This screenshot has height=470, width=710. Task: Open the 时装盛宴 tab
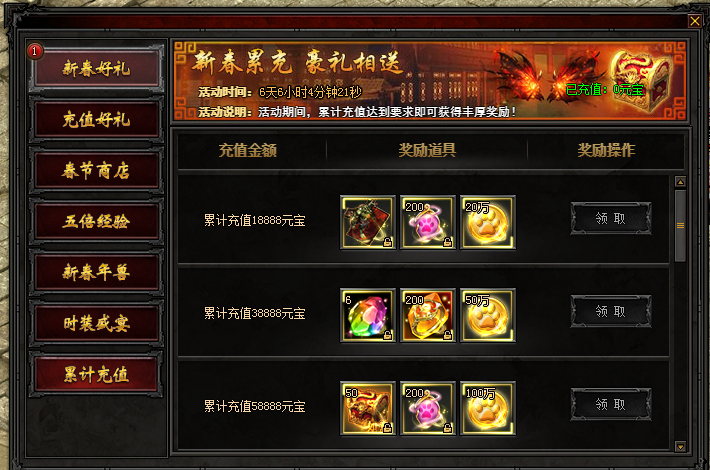click(96, 323)
